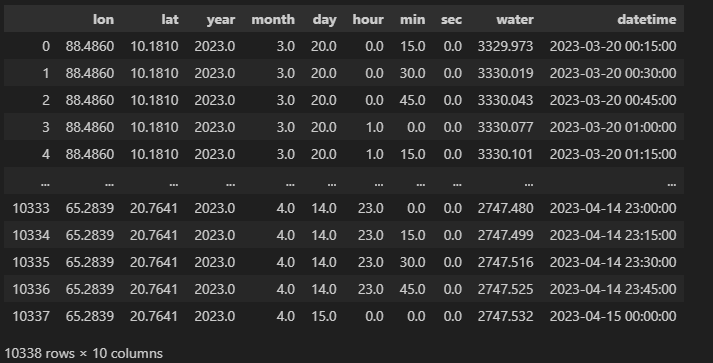713x363 pixels.
Task: Click datetime cell 2023-04-15 00:00:00
Action: coord(613,316)
